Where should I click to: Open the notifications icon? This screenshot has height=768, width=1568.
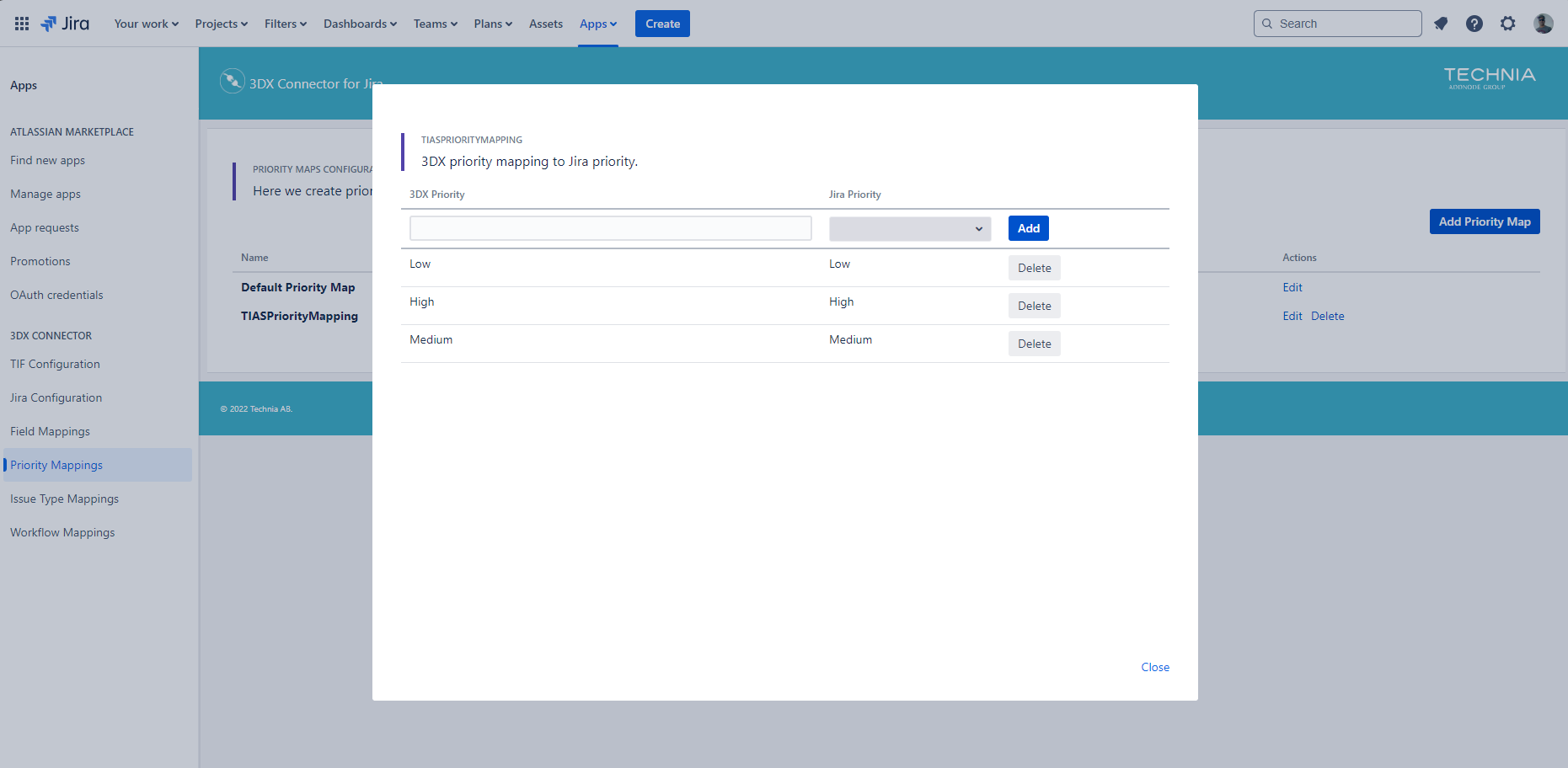point(1441,24)
